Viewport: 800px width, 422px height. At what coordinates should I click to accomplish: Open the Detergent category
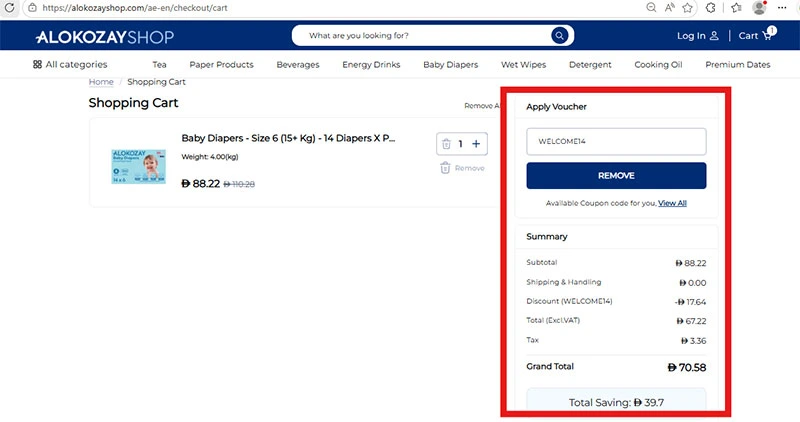(x=590, y=64)
